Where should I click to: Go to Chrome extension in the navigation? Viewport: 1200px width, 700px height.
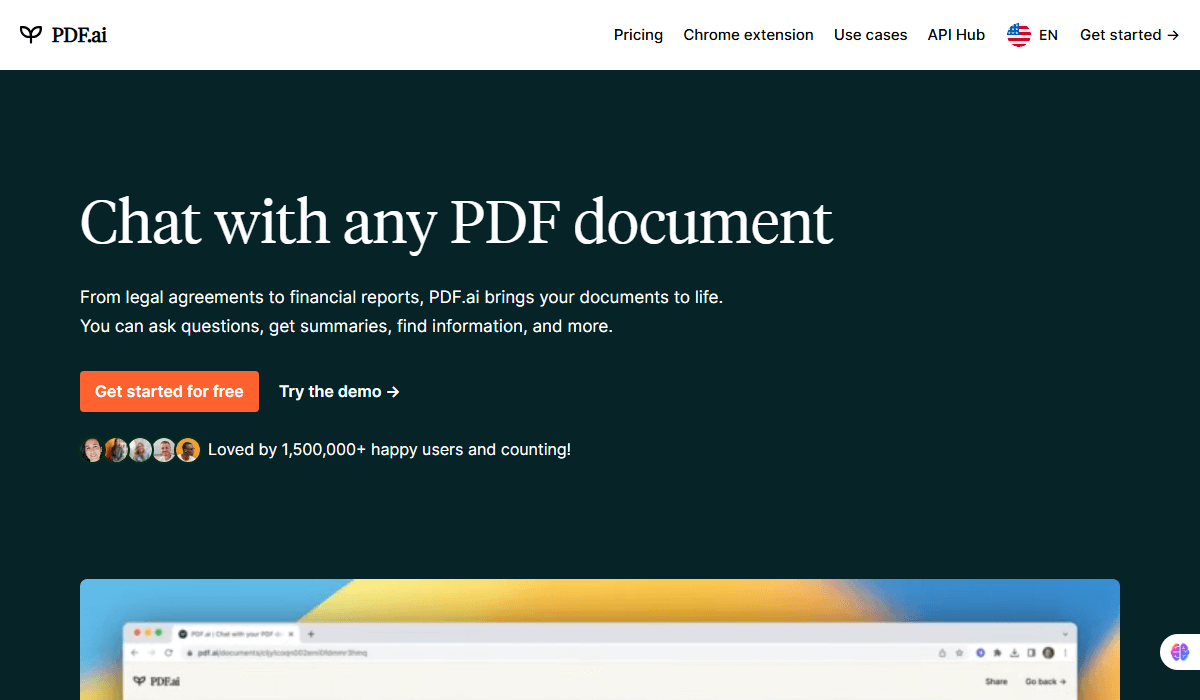coord(748,35)
